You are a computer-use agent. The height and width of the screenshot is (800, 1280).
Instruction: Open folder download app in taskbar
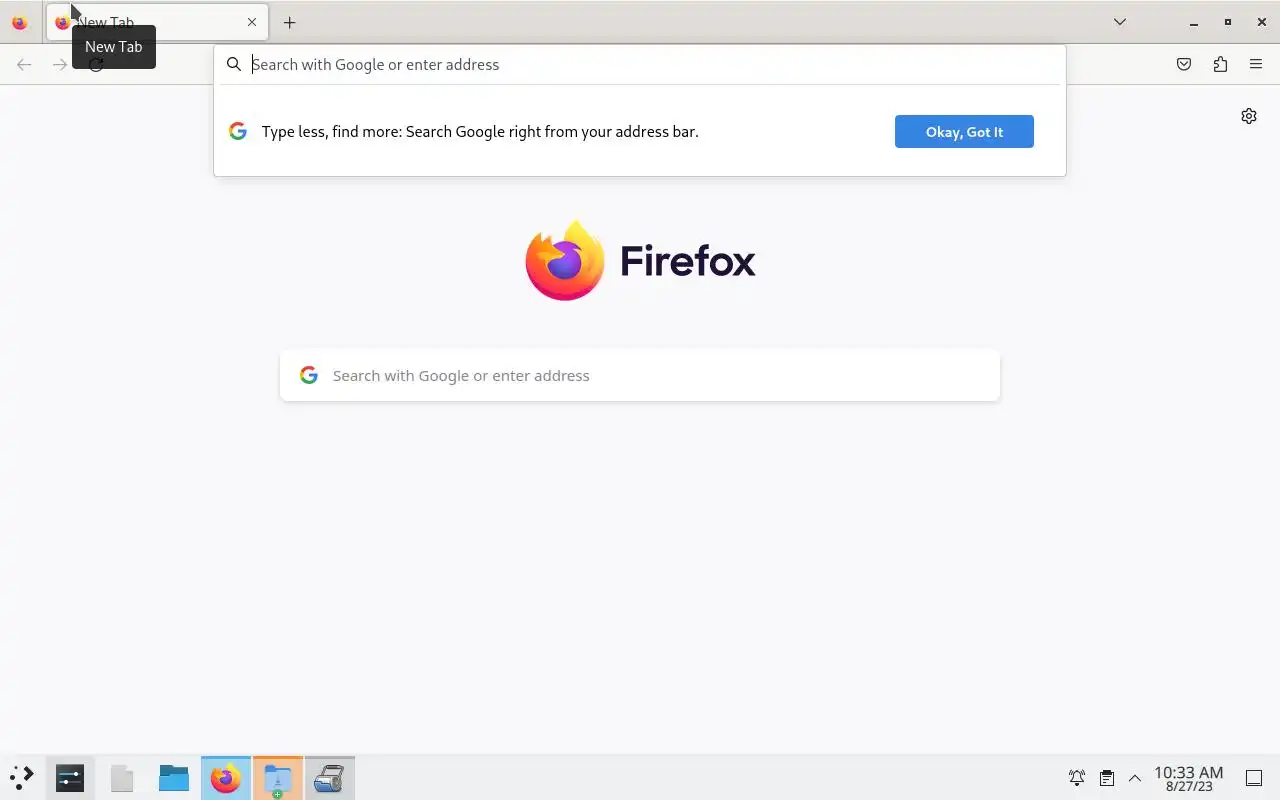pyautogui.click(x=278, y=777)
